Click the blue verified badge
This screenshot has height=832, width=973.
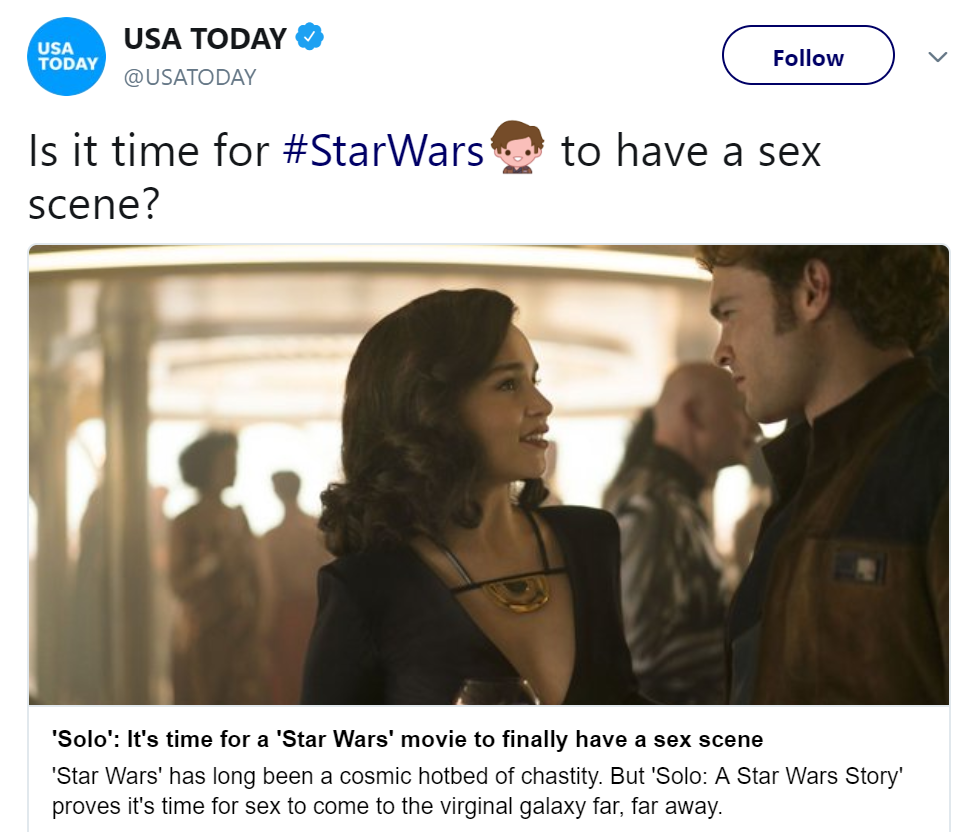click(310, 39)
